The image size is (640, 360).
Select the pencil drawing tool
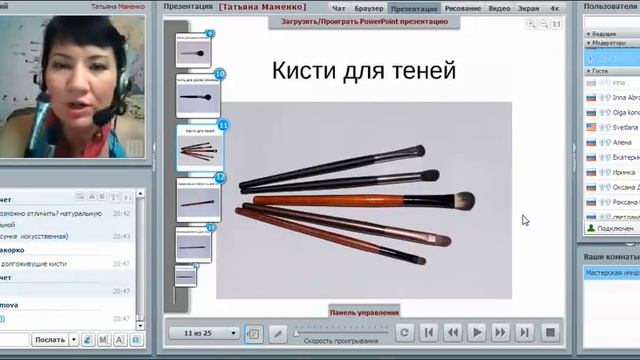click(x=278, y=334)
